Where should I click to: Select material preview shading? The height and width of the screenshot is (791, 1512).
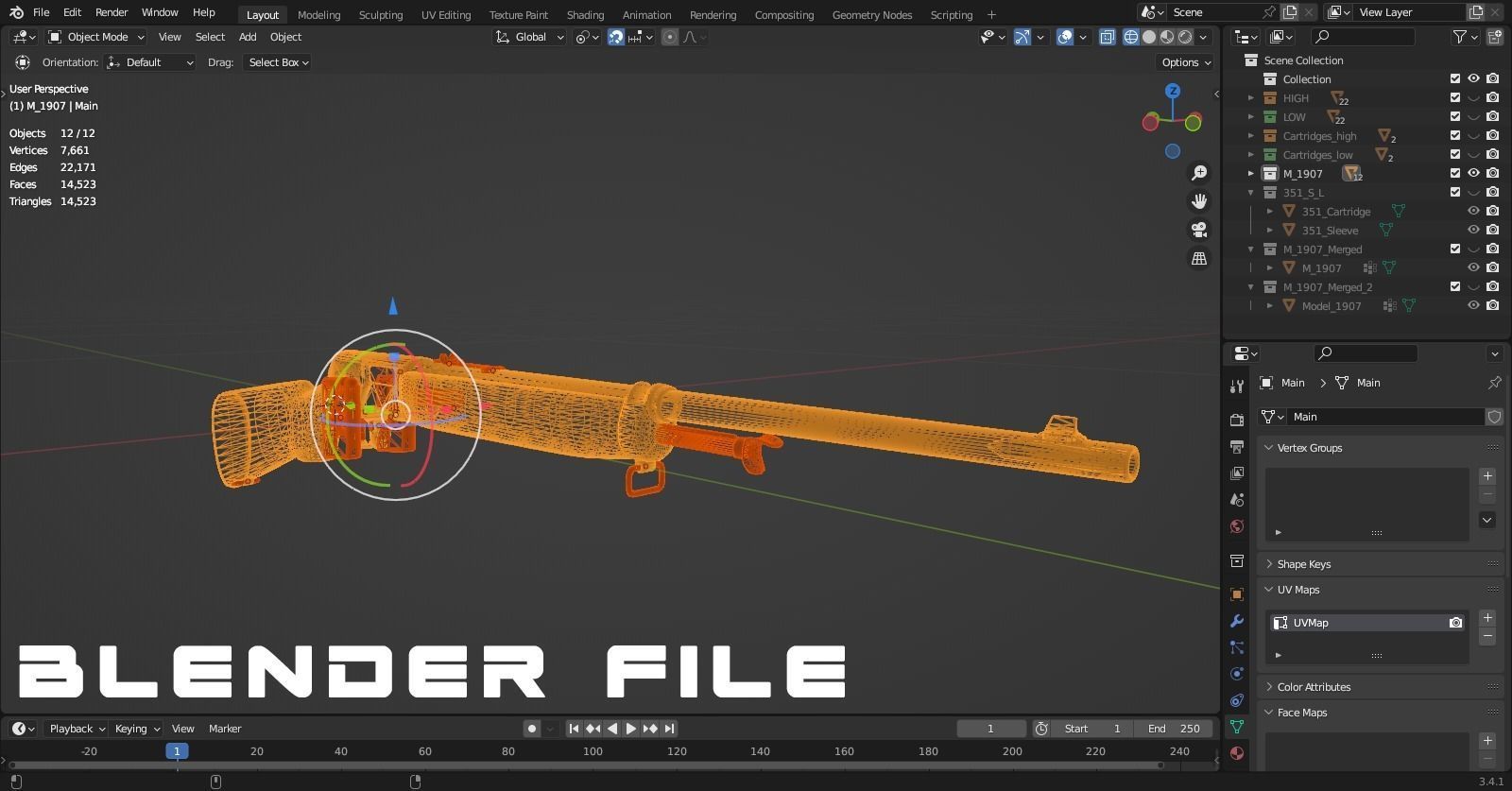(1167, 37)
